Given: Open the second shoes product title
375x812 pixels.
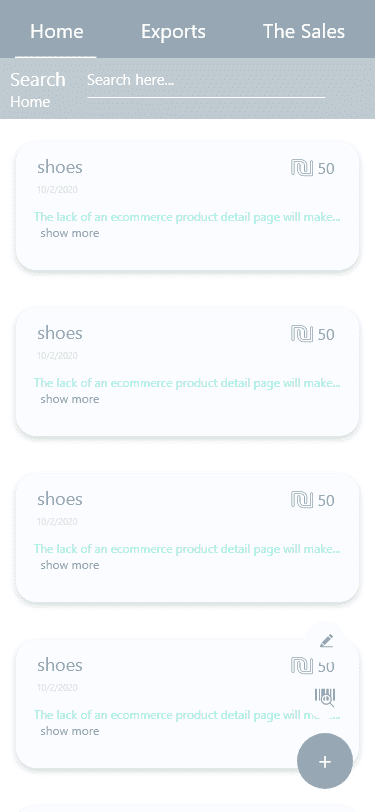Looking at the screenshot, I should 60,333.
